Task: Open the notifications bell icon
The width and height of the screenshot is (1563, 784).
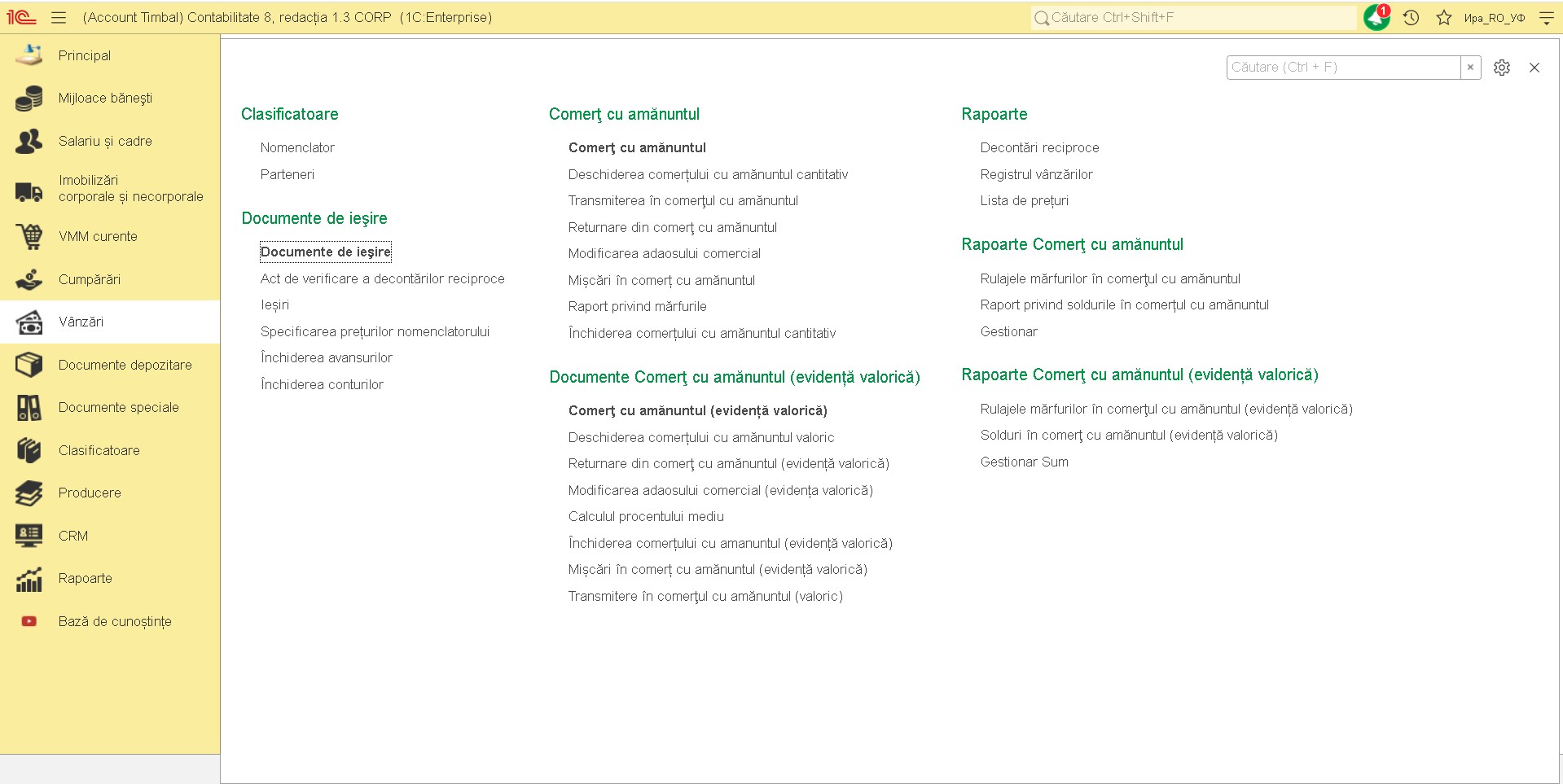Action: (x=1376, y=17)
